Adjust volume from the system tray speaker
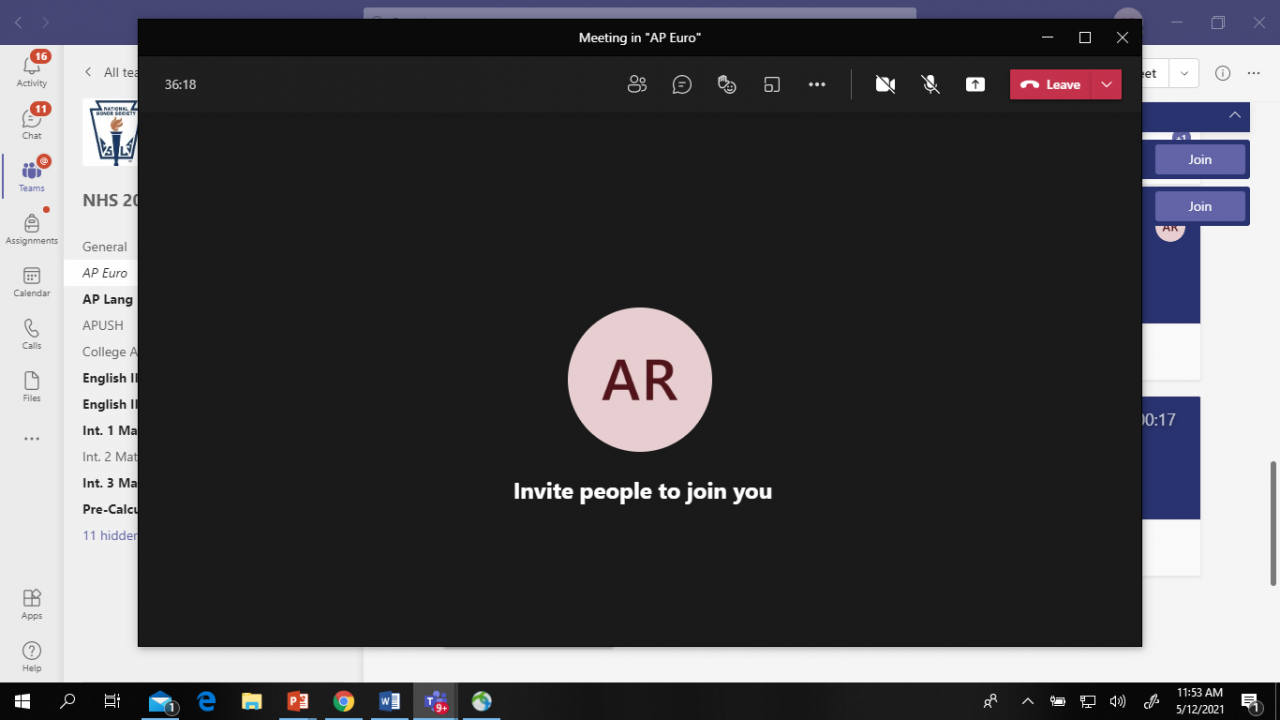The width and height of the screenshot is (1280, 720). click(1118, 701)
